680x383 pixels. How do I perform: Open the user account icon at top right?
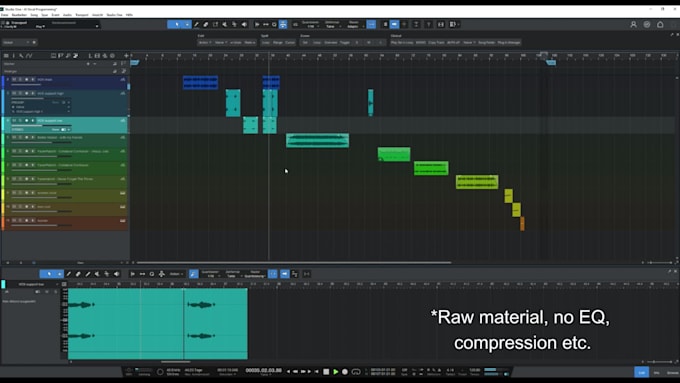coord(633,24)
